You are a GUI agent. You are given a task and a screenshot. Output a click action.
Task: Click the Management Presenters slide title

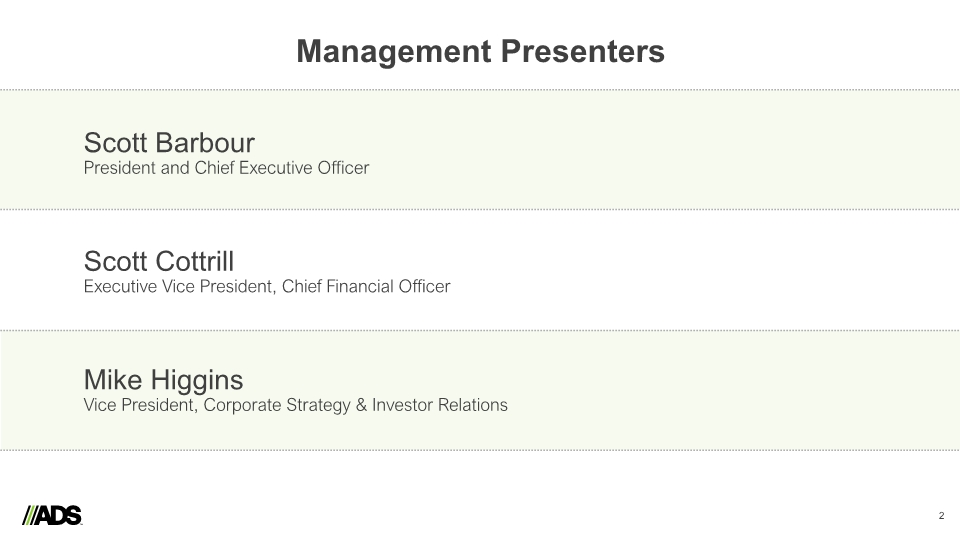(x=481, y=52)
